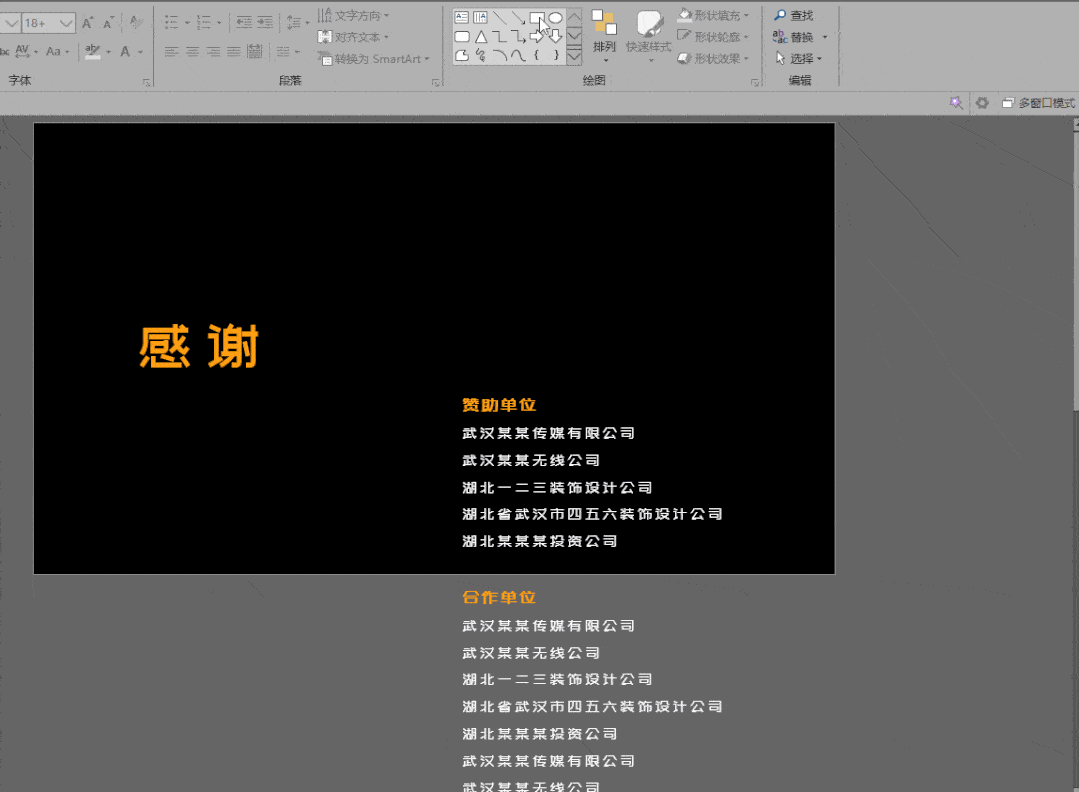Pick the straight line shape
Image resolution: width=1079 pixels, height=792 pixels.
(499, 18)
